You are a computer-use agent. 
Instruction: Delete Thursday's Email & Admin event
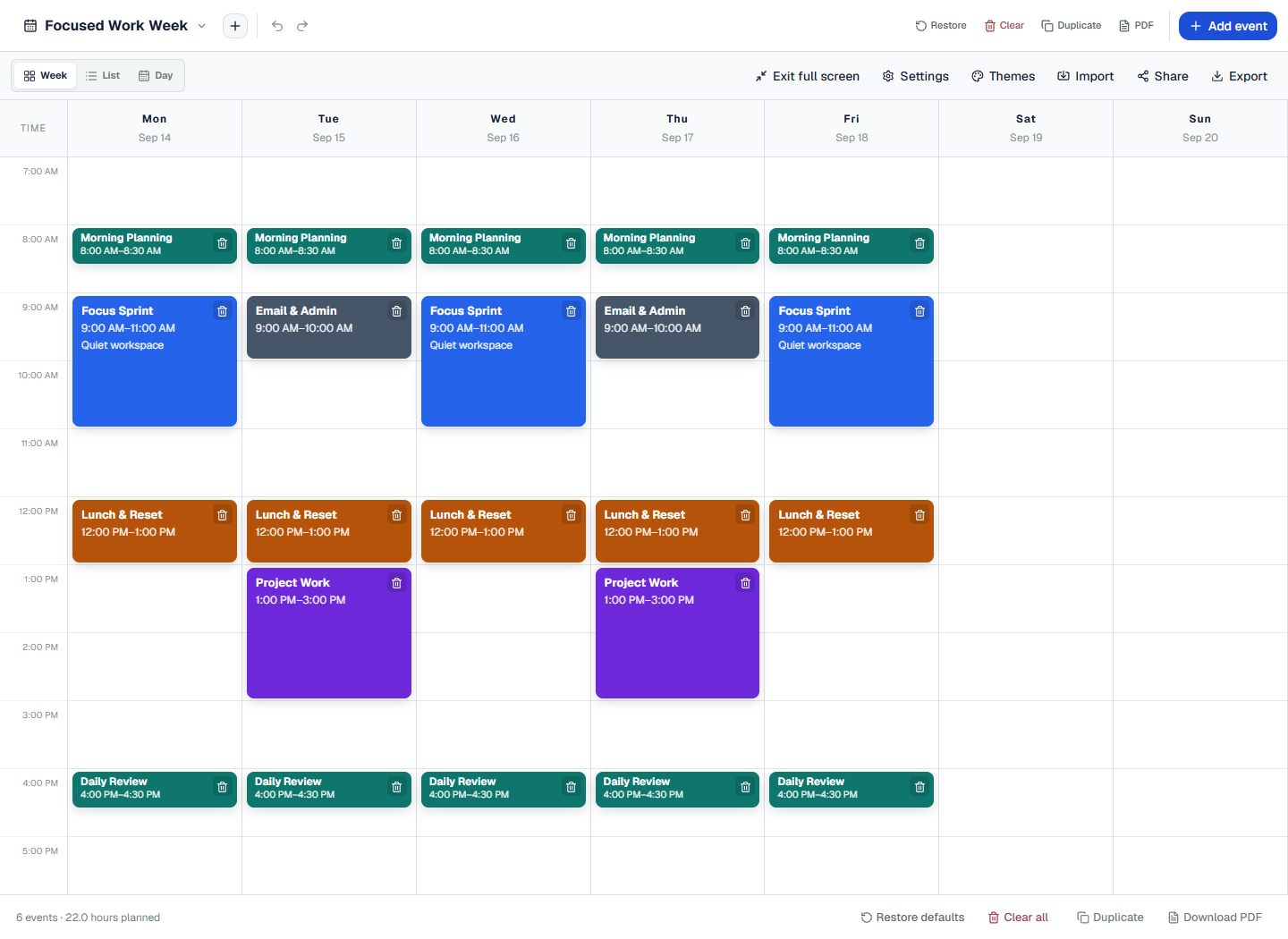click(745, 311)
